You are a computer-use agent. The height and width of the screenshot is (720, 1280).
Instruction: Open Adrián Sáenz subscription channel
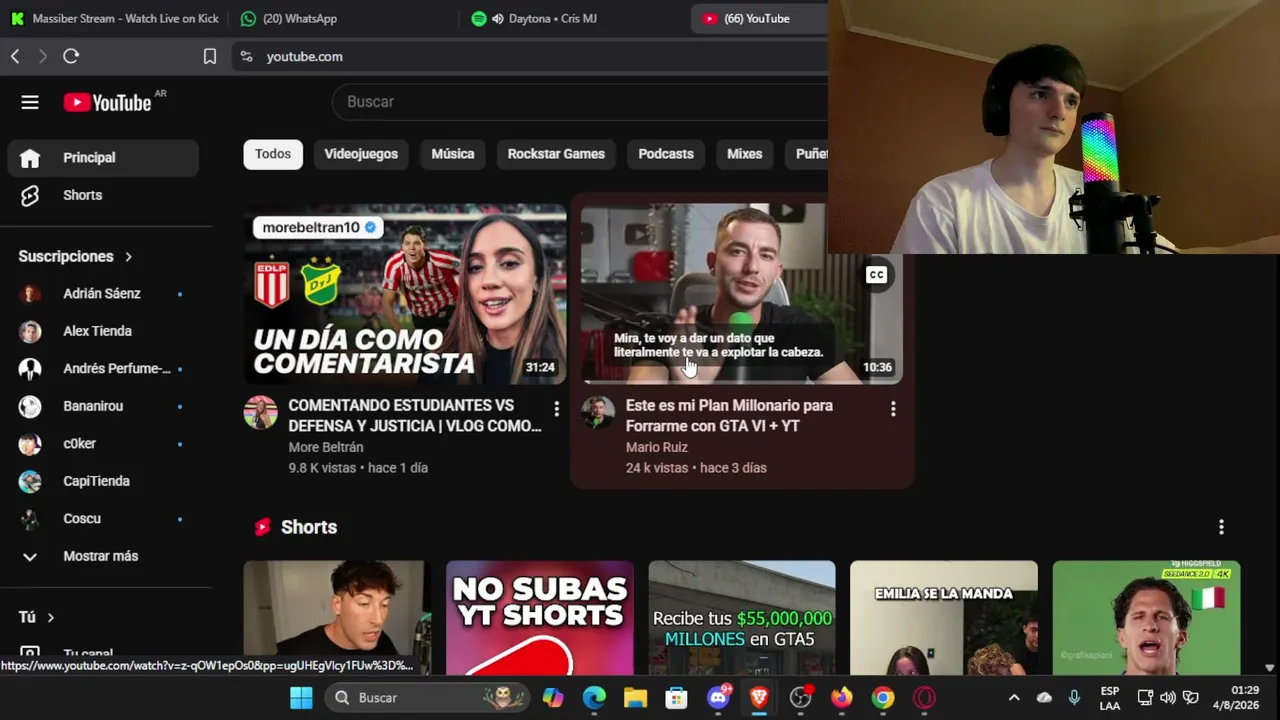tap(105, 294)
